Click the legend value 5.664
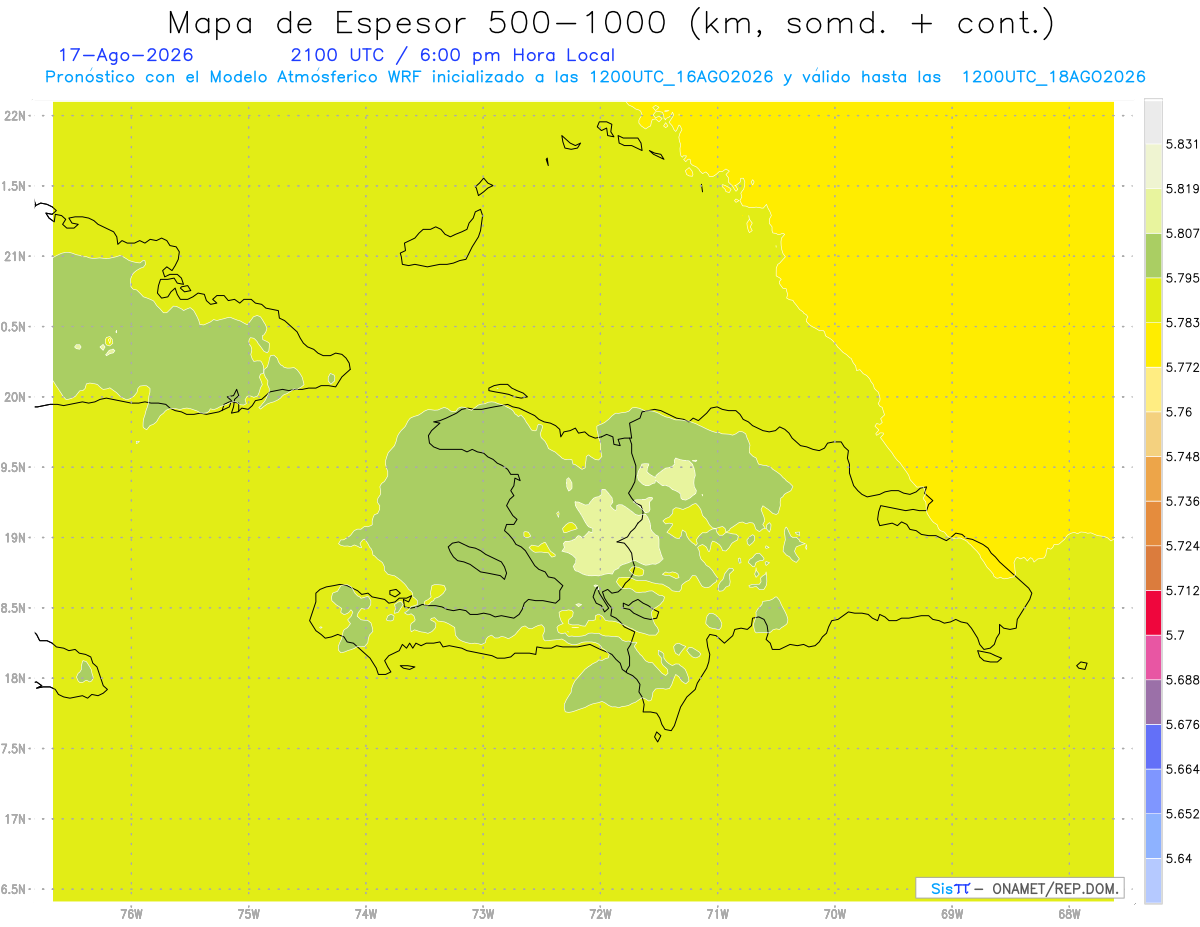Viewport: 1200px width, 927px height. tap(1182, 769)
